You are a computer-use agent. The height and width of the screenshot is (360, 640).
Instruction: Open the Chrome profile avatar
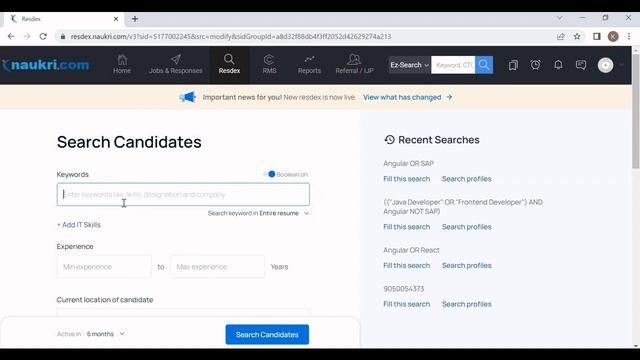pyautogui.click(x=613, y=36)
